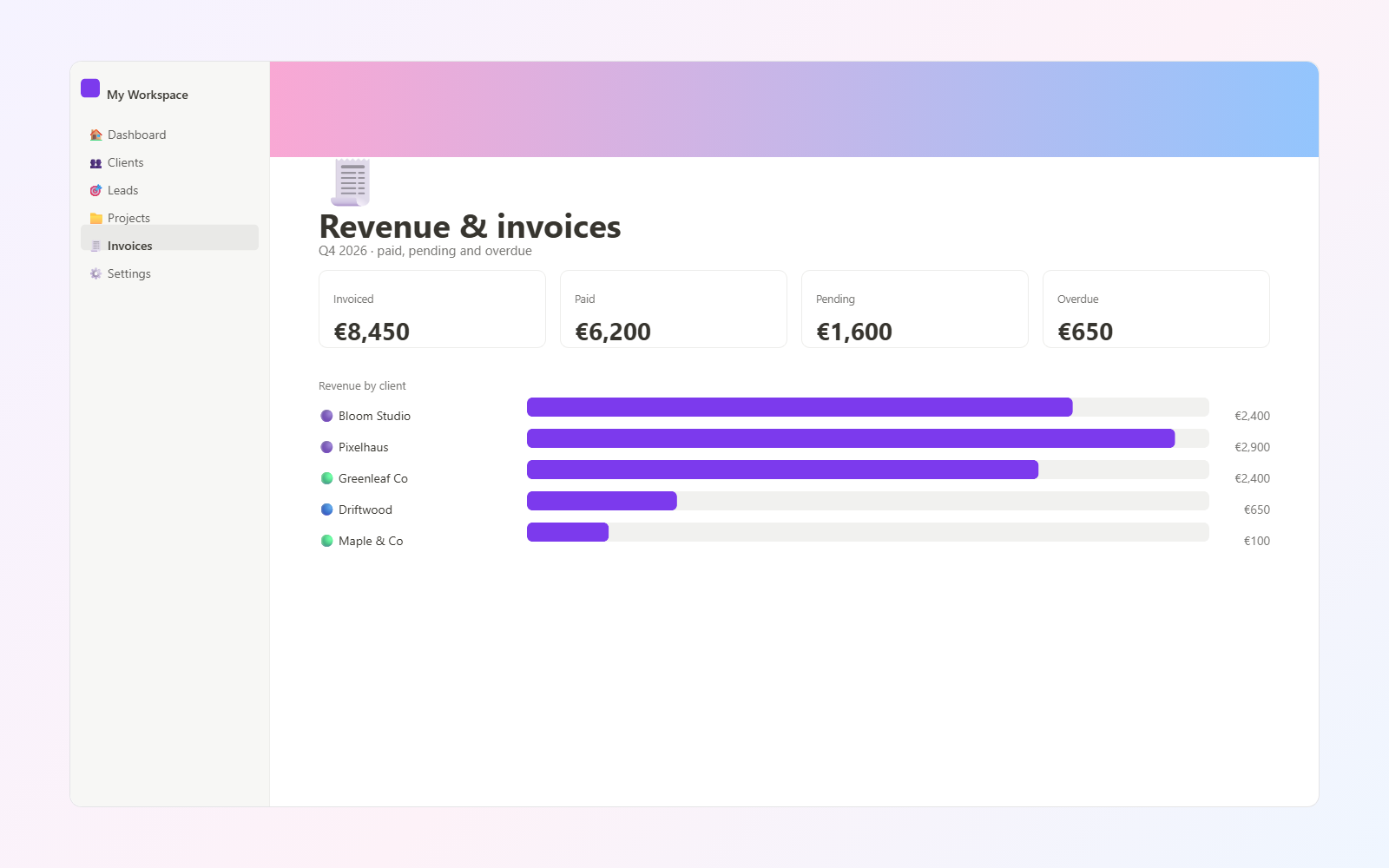Click the €2,900 Pixelhaus amount

pos(1252,447)
